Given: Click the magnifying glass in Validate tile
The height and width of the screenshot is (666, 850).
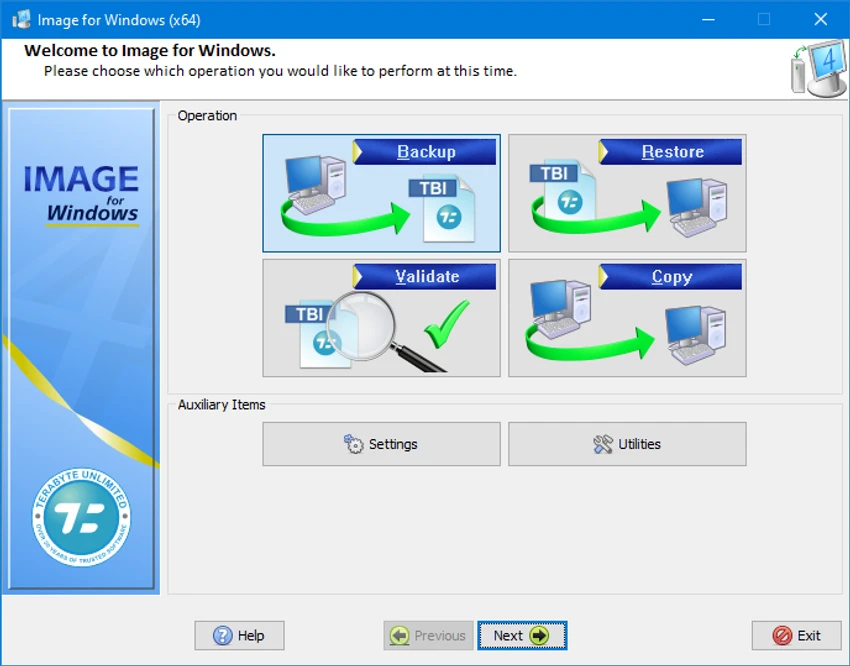Looking at the screenshot, I should [x=386, y=331].
